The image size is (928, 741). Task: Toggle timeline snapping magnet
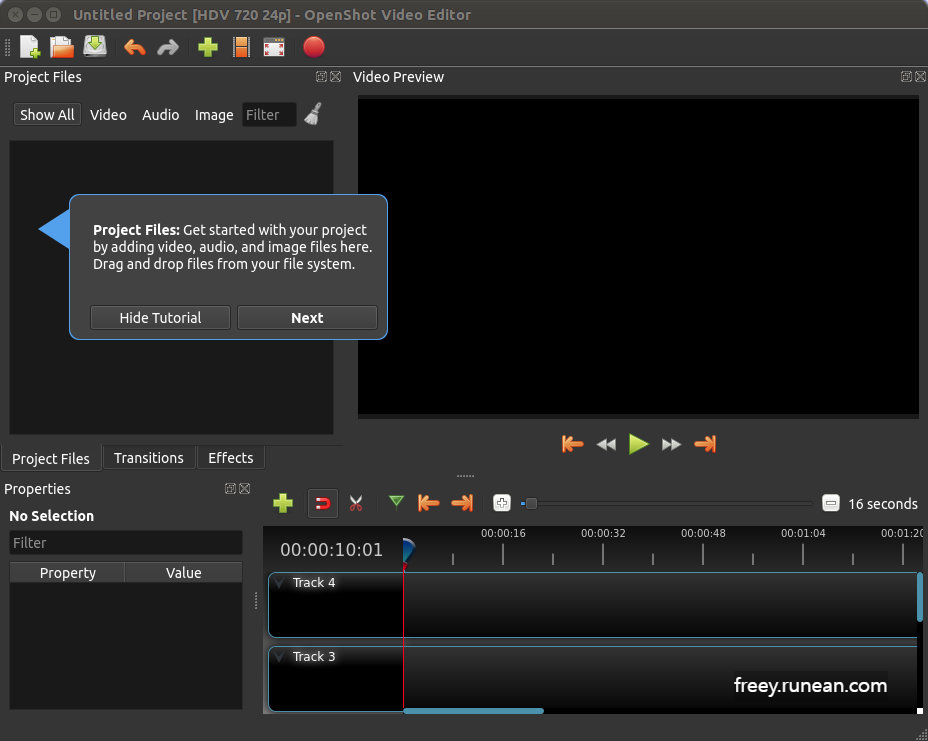[x=323, y=503]
